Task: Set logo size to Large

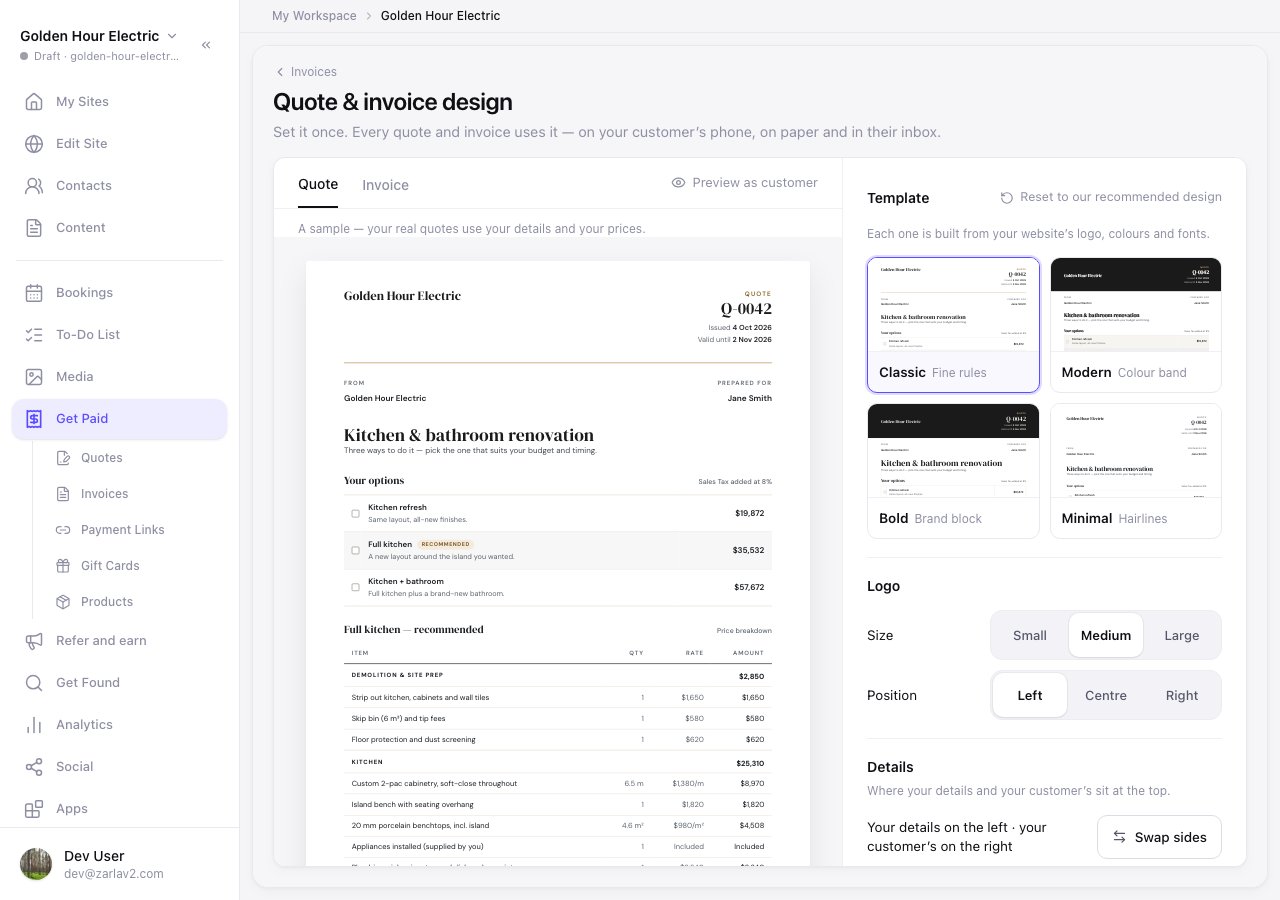Action: tap(1182, 635)
